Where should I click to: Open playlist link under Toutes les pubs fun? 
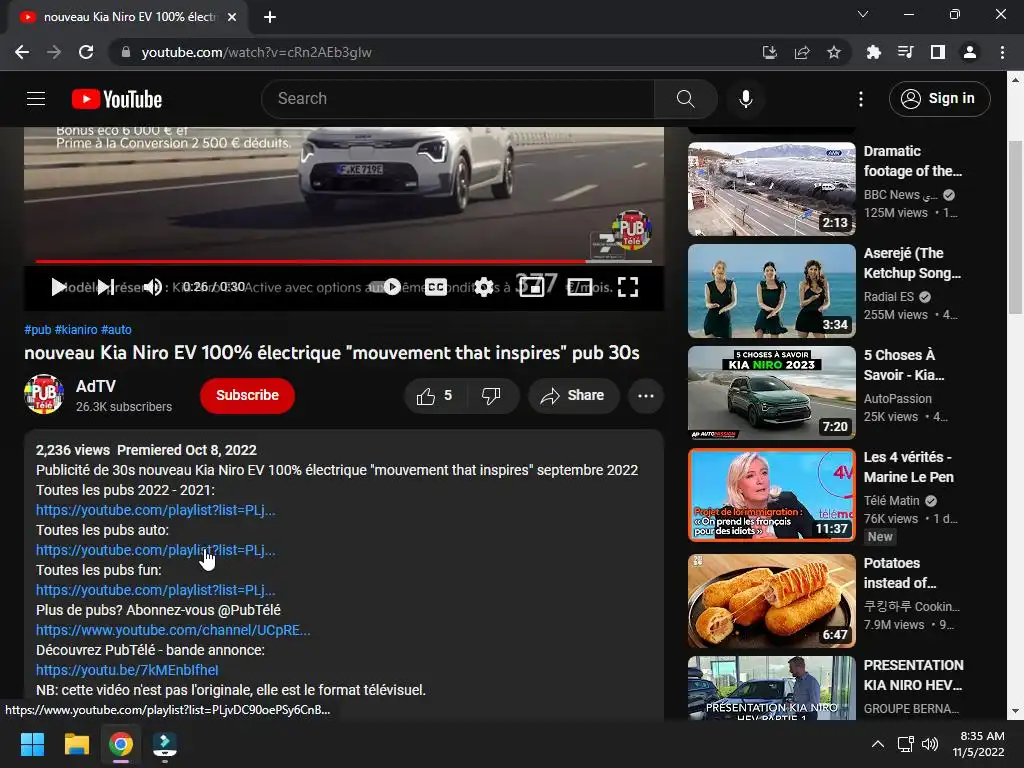[155, 590]
